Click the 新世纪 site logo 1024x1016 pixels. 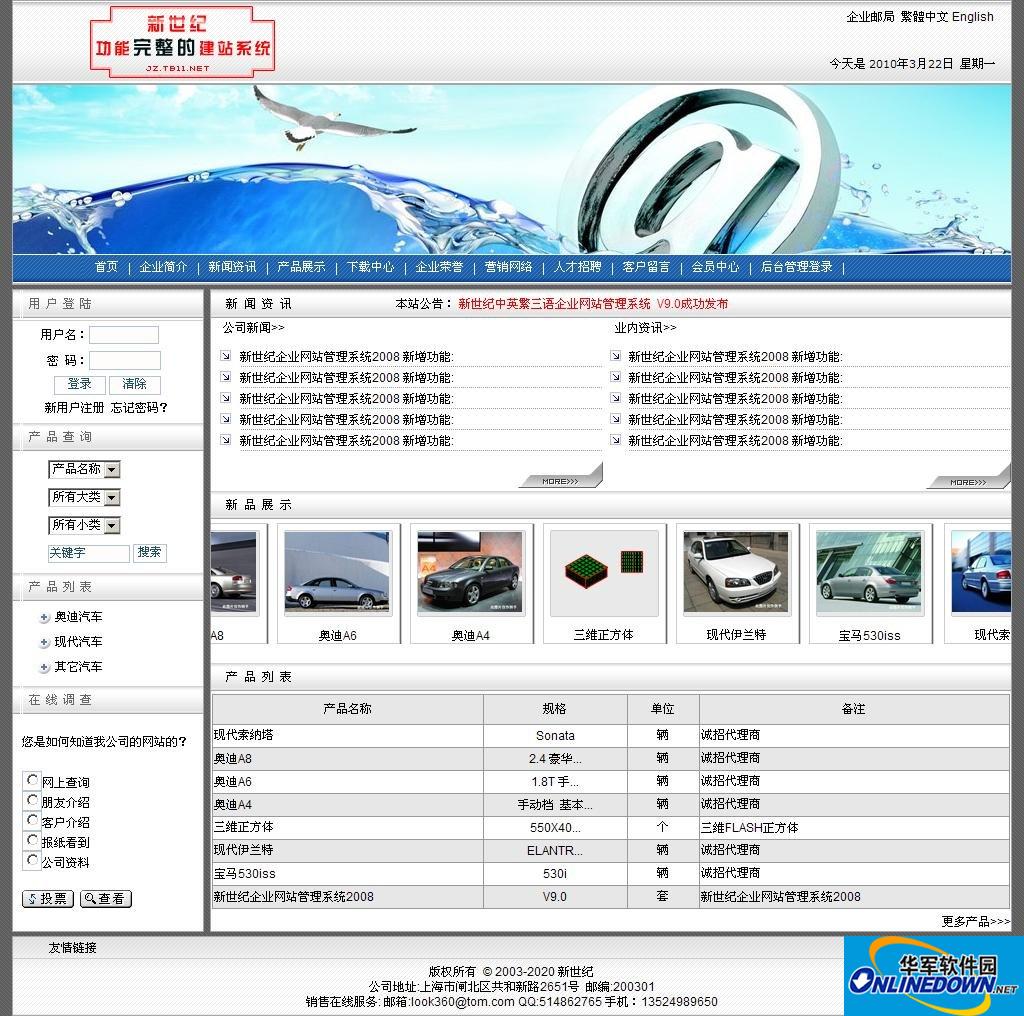(182, 42)
